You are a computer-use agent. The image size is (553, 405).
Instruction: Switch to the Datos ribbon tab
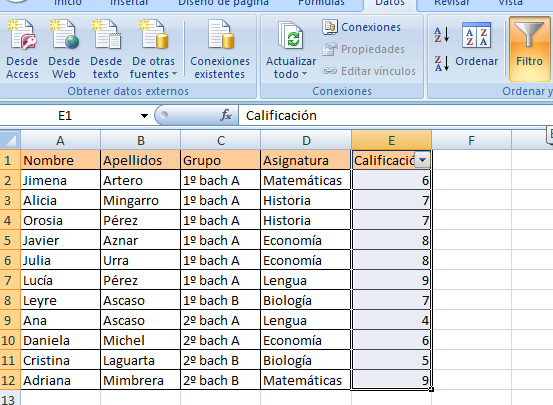390,3
